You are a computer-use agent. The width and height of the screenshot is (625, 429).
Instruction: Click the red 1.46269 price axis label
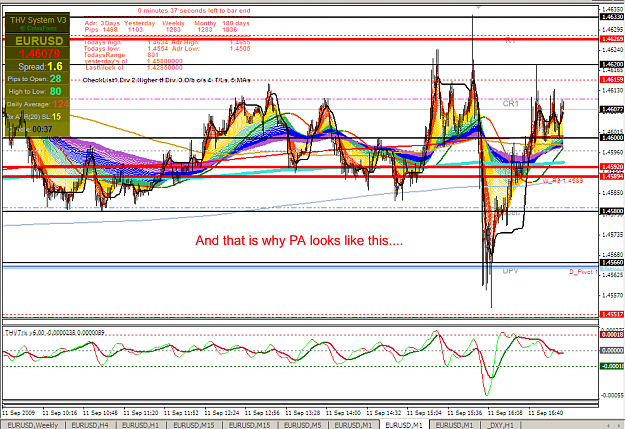612,39
